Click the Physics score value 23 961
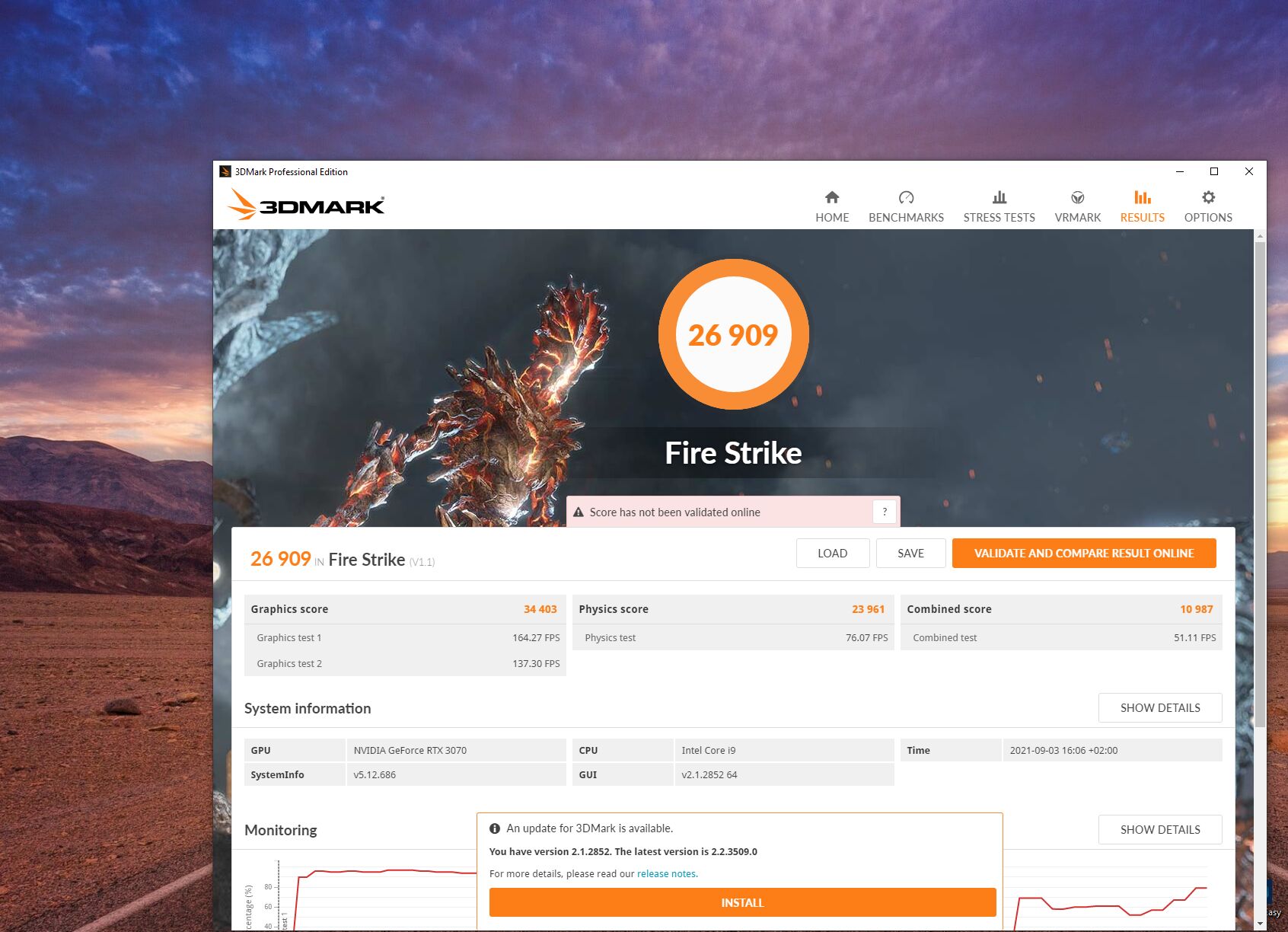1288x932 pixels. (x=868, y=609)
